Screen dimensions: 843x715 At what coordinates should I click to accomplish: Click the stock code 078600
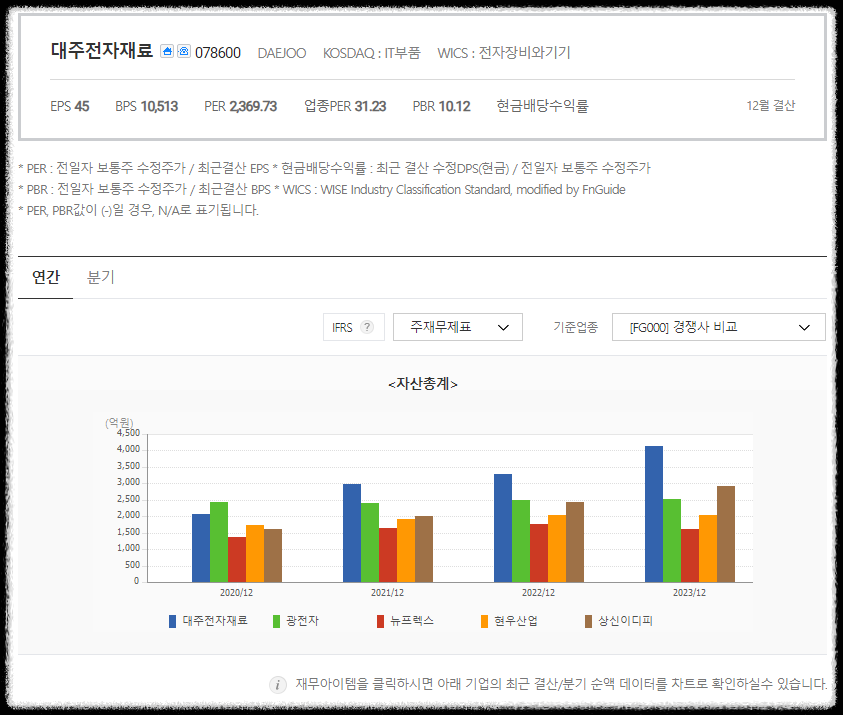click(218, 53)
